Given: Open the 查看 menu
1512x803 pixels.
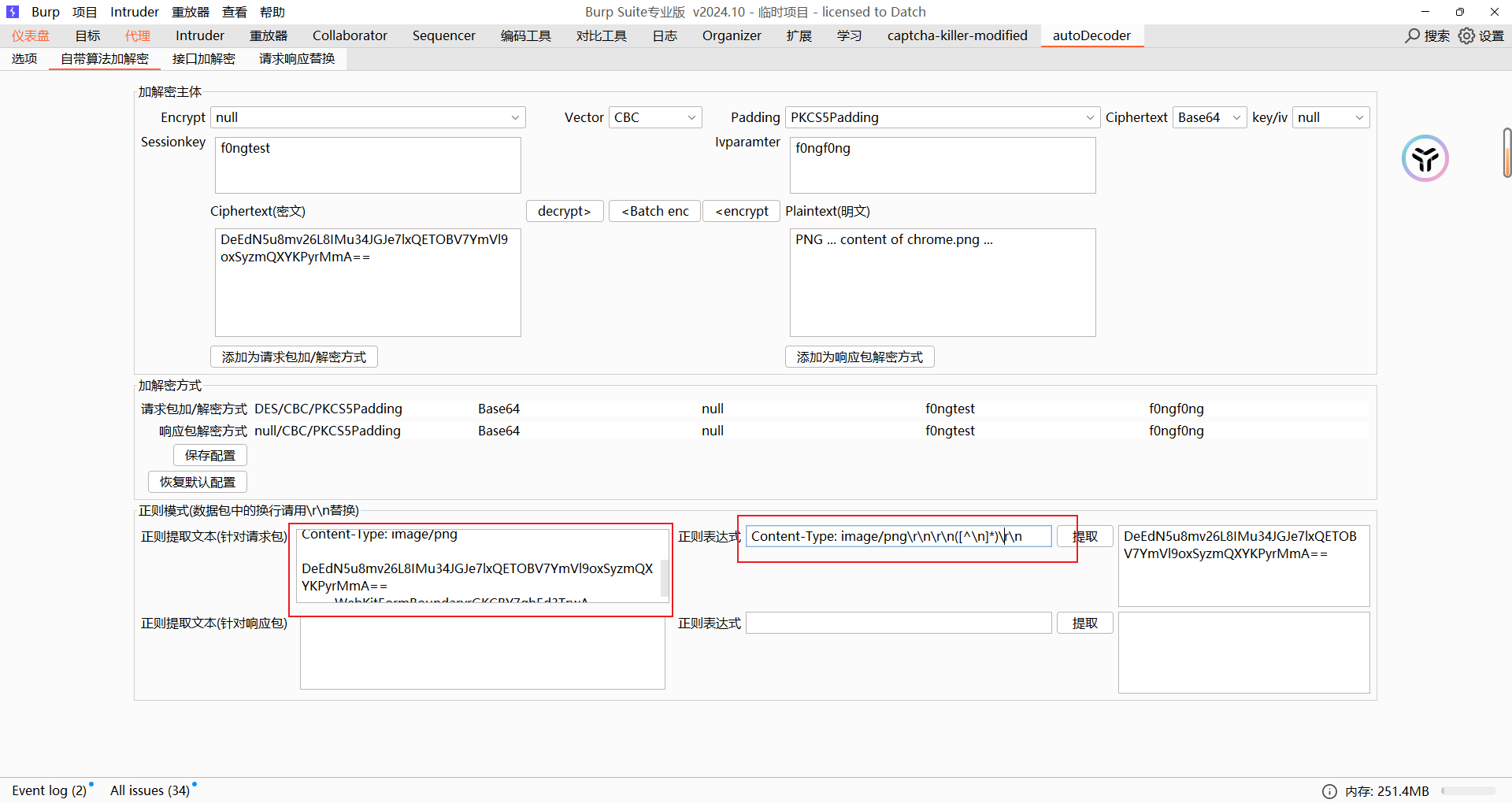Looking at the screenshot, I should click(x=235, y=12).
